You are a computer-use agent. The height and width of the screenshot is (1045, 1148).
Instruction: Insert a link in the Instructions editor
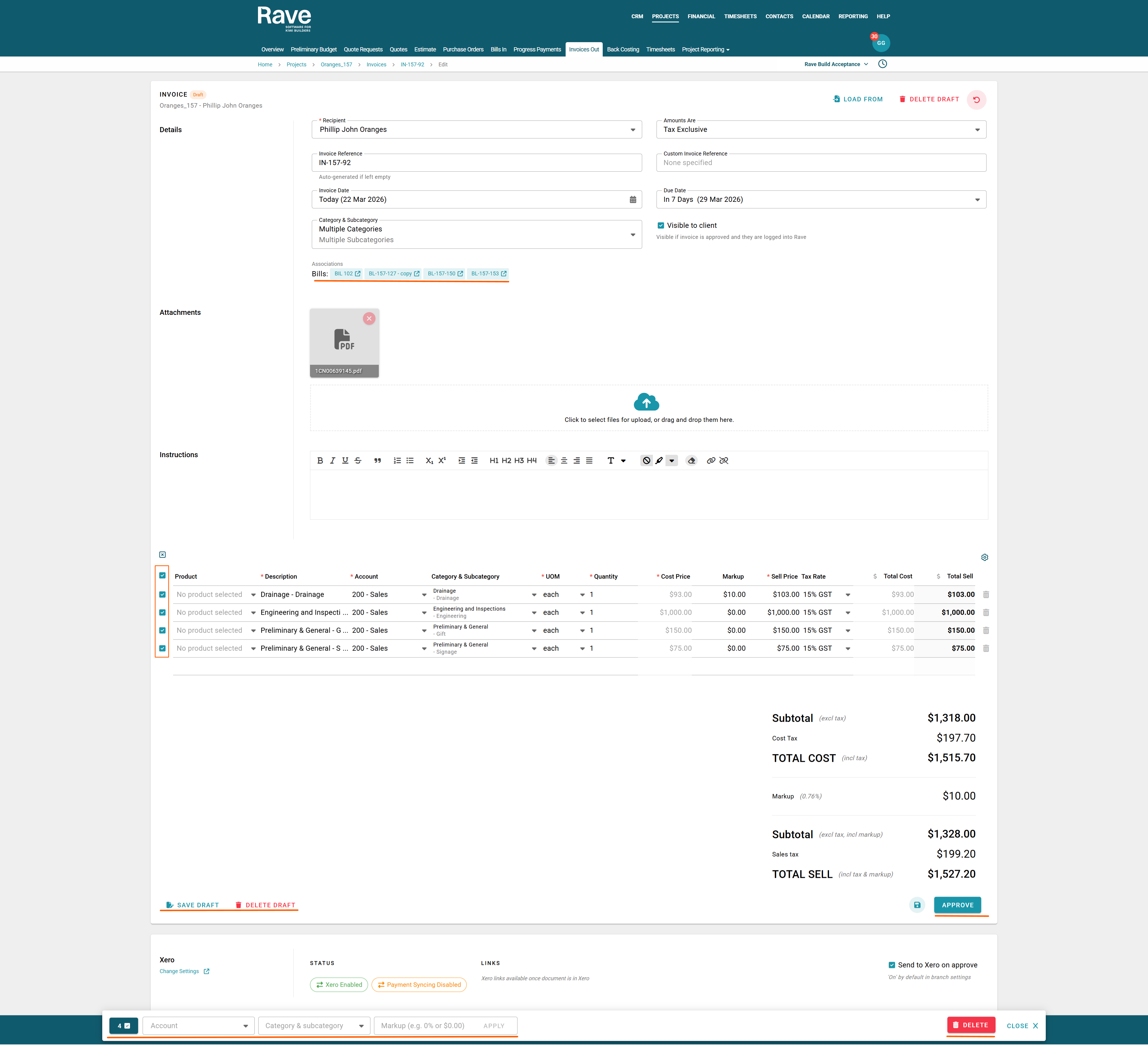711,460
